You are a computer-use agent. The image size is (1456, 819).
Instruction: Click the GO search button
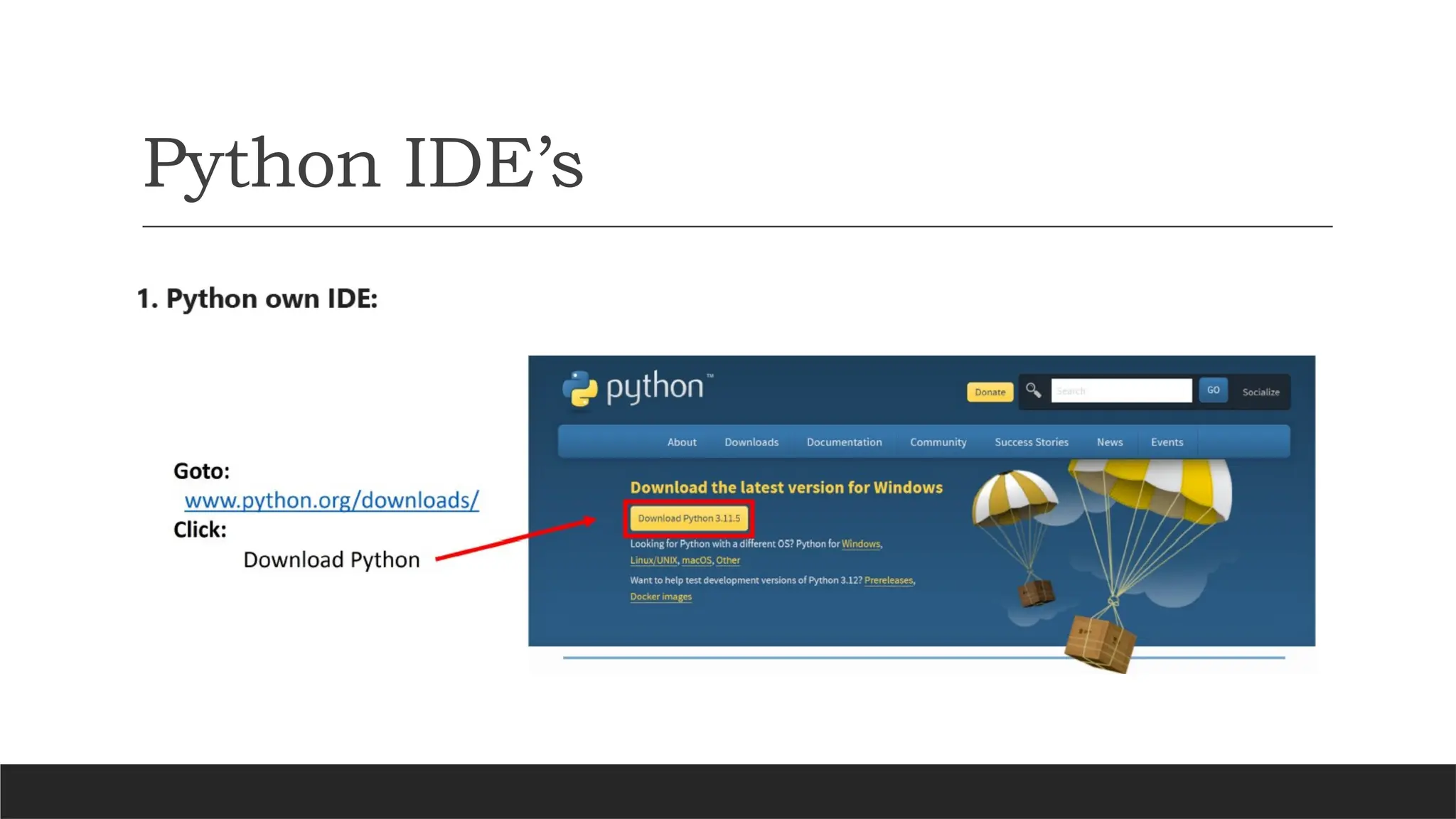click(1213, 390)
